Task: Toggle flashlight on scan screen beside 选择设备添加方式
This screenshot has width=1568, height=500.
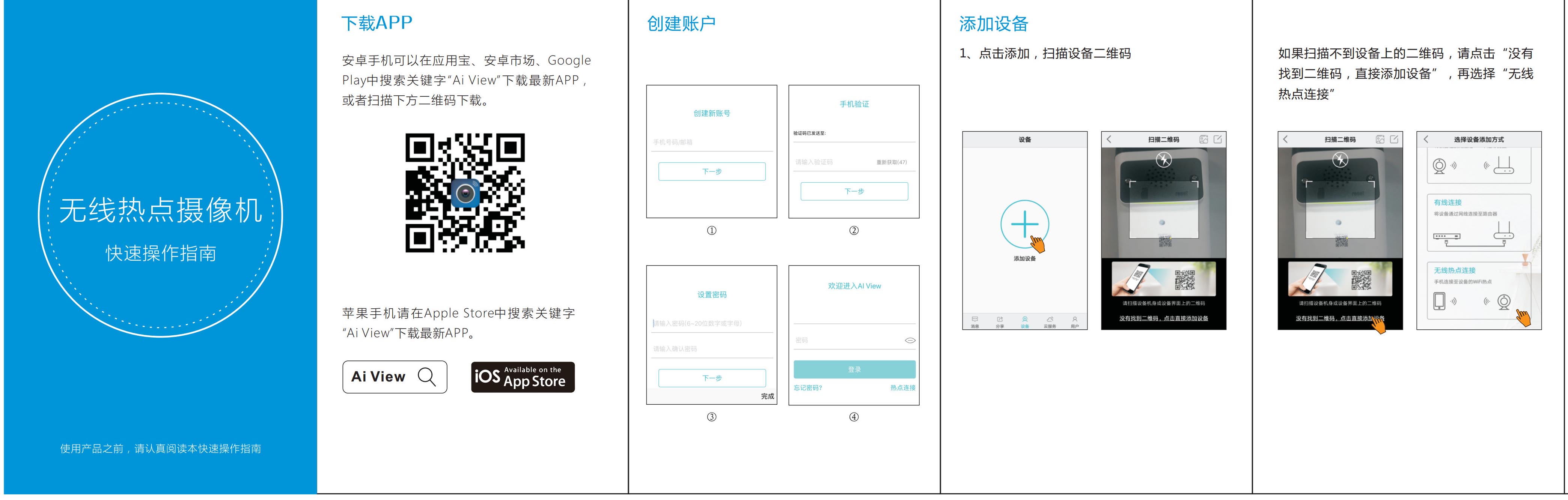Action: 1341,160
